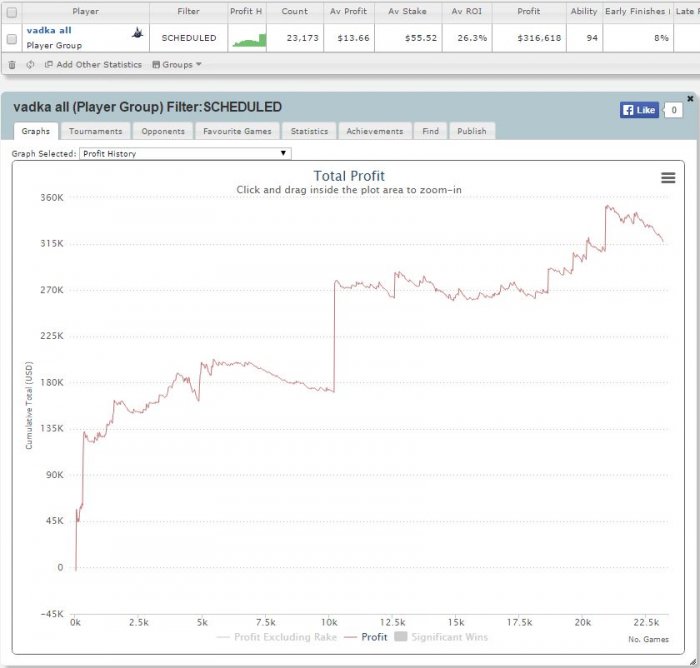Click the refresh icon beside the trash

pyautogui.click(x=30, y=65)
